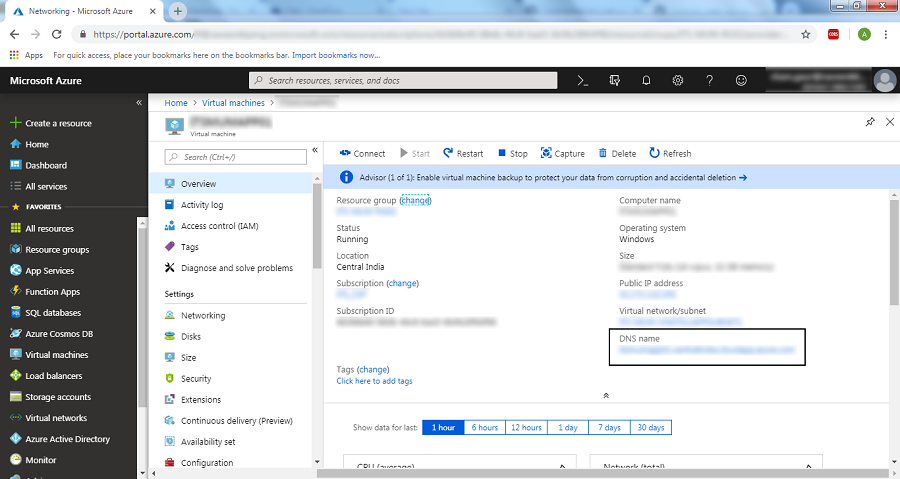Refresh the VM overview

coord(670,153)
